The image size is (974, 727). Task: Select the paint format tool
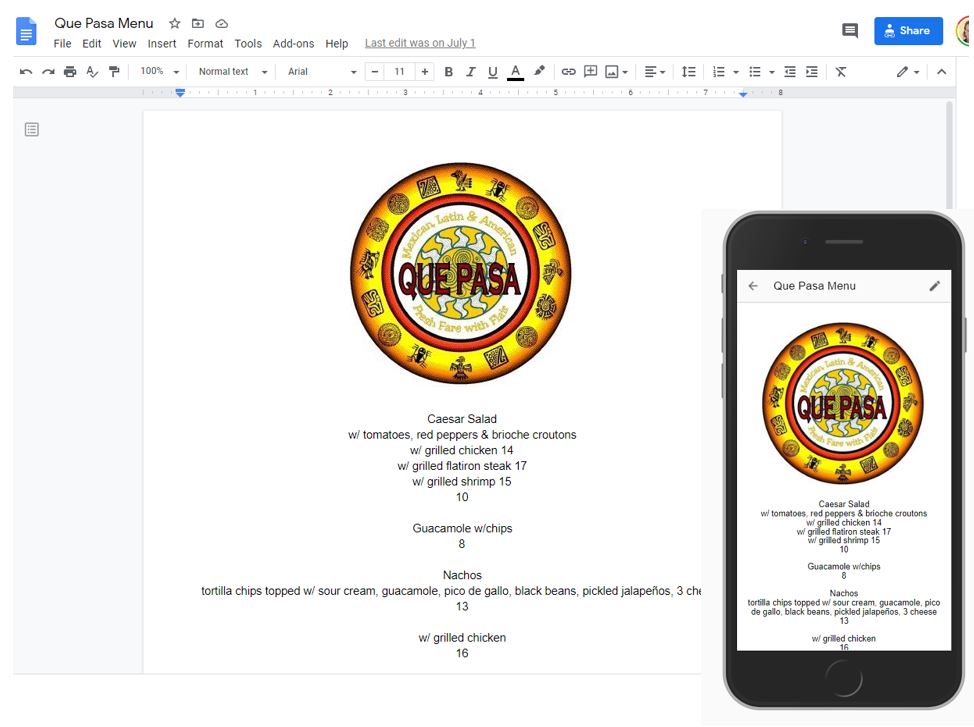114,71
